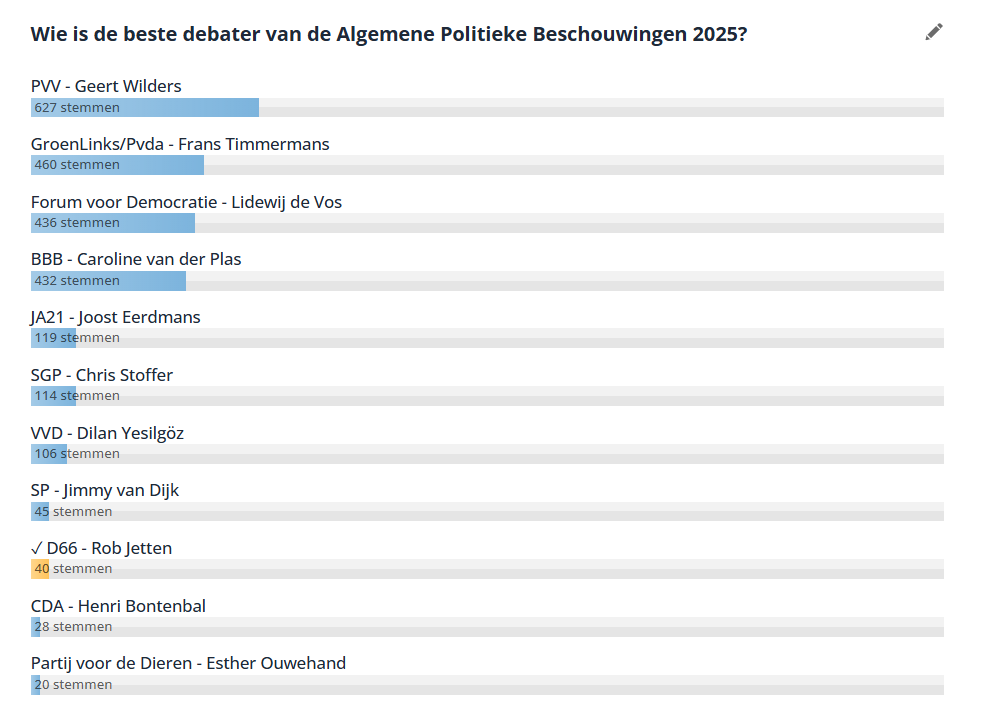
Task: Click the pencil edit icon
Action: 934,32
